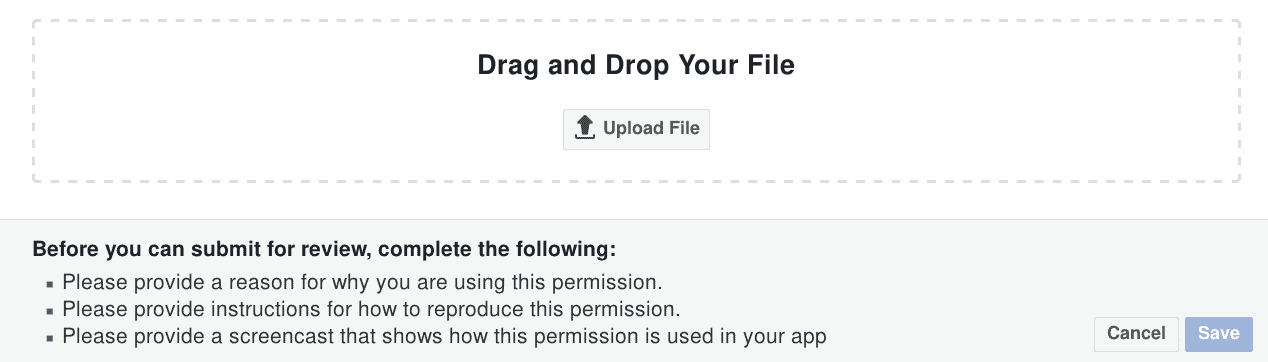Click the disabled Save button
Viewport: 1268px width, 362px height.
tap(1219, 334)
